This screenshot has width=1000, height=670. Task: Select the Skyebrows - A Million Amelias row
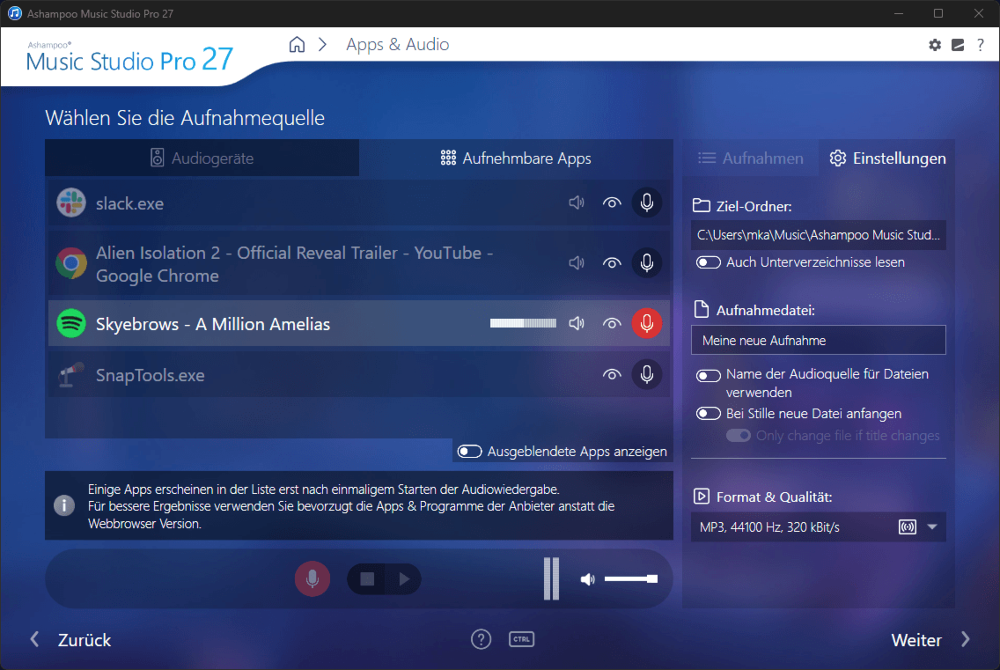coord(359,323)
